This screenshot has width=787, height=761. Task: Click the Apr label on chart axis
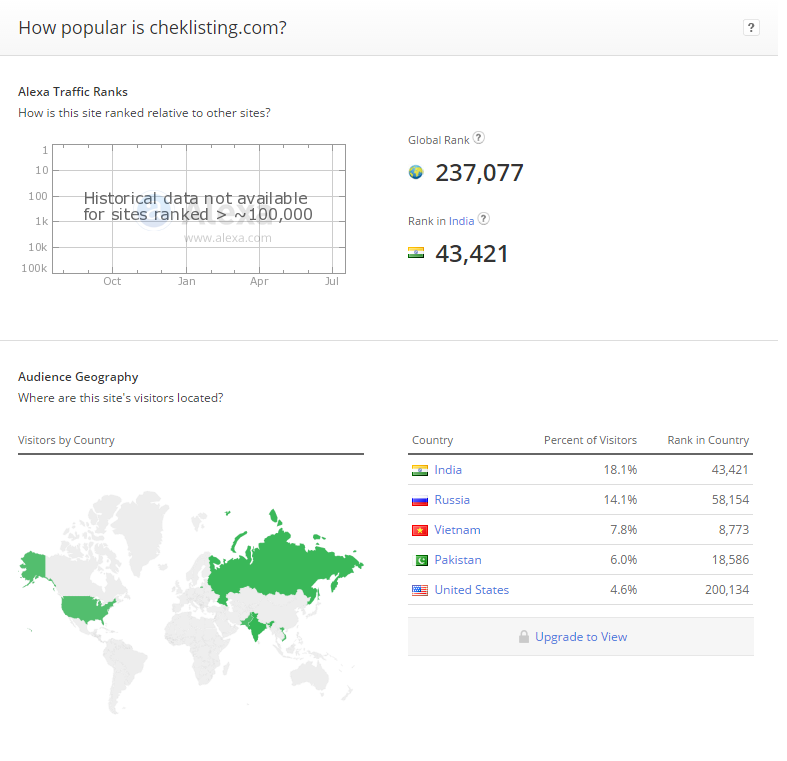259,281
